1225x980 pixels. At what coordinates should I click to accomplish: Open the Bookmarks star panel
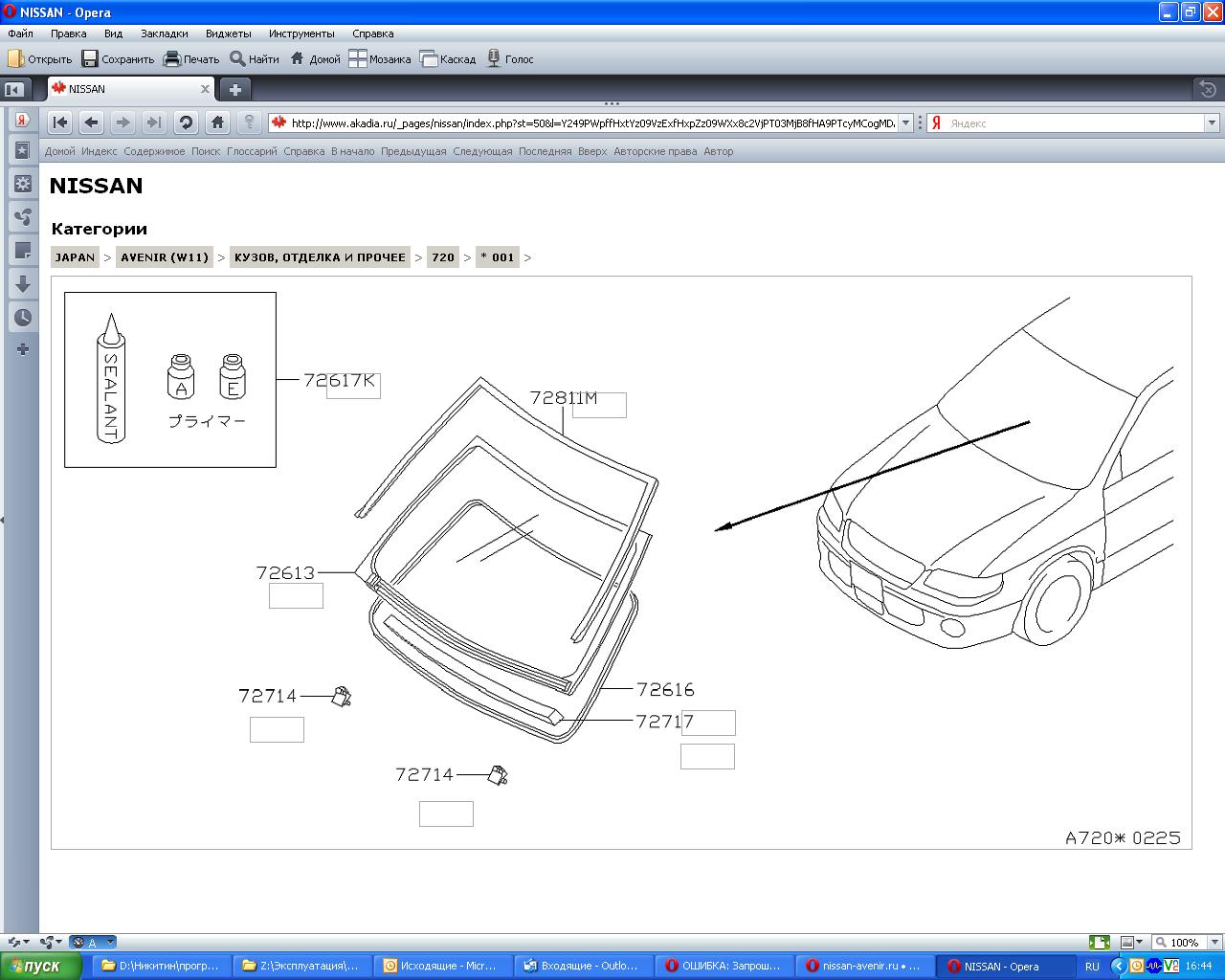[x=23, y=150]
